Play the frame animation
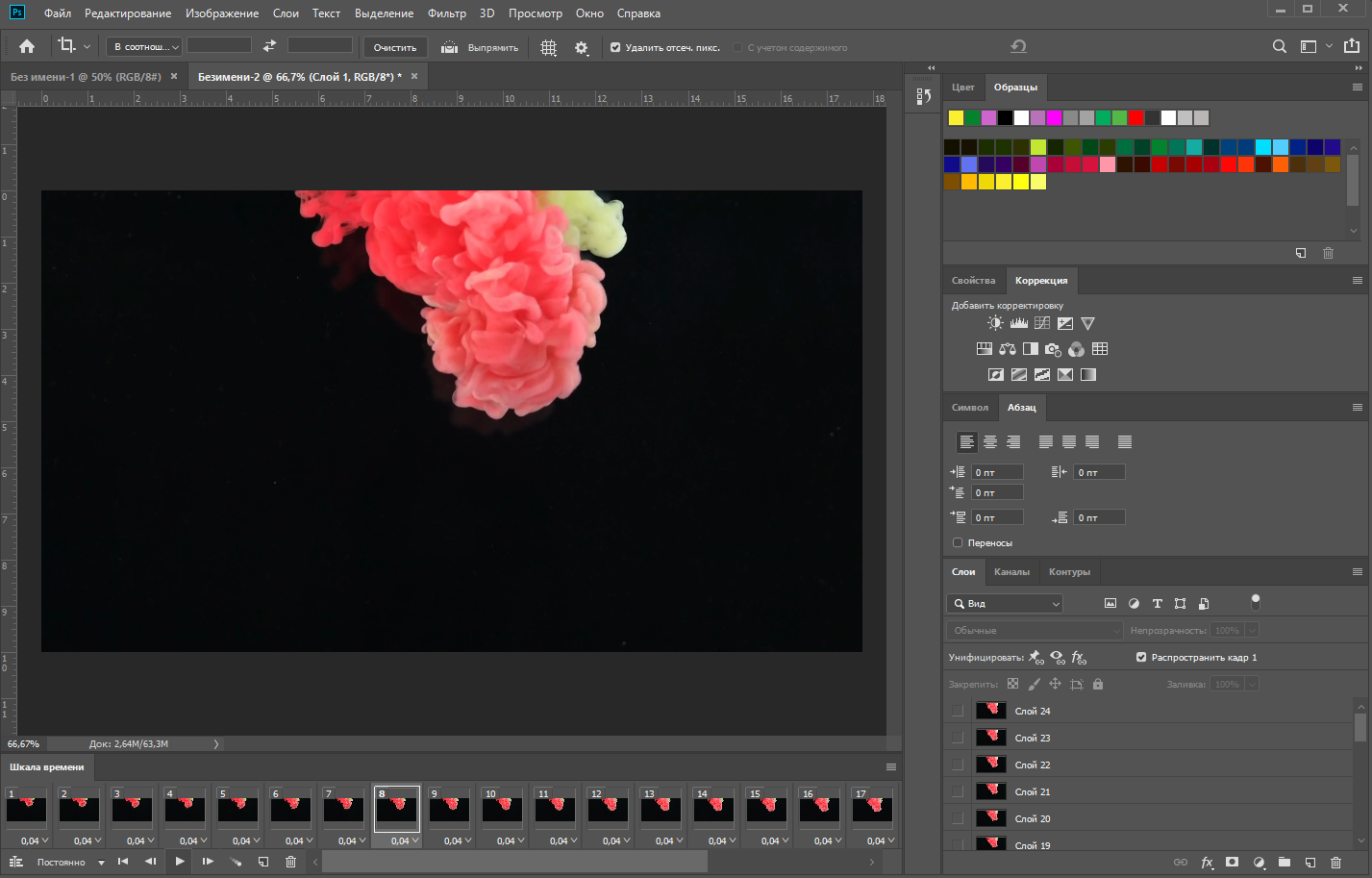 tap(180, 862)
